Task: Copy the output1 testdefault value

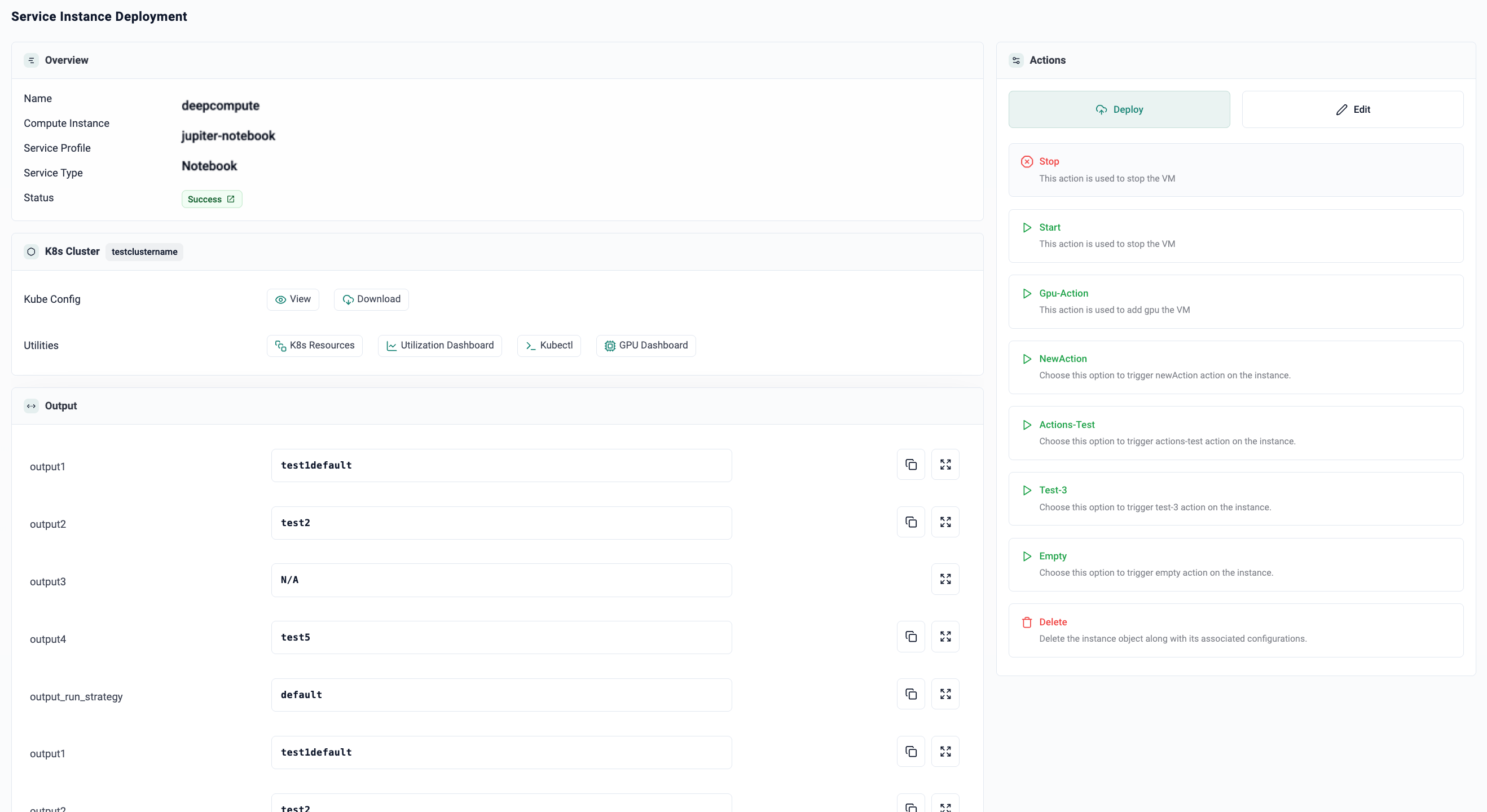Action: coord(910,465)
